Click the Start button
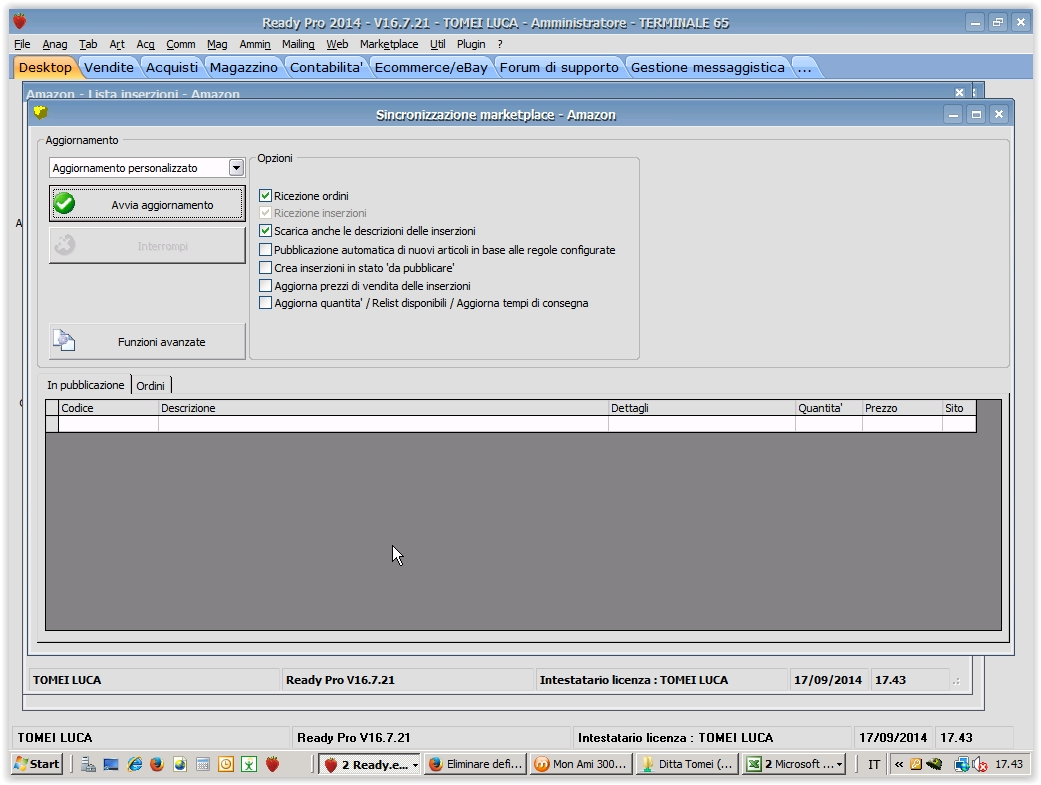This screenshot has height=785, width=1041. (37, 764)
